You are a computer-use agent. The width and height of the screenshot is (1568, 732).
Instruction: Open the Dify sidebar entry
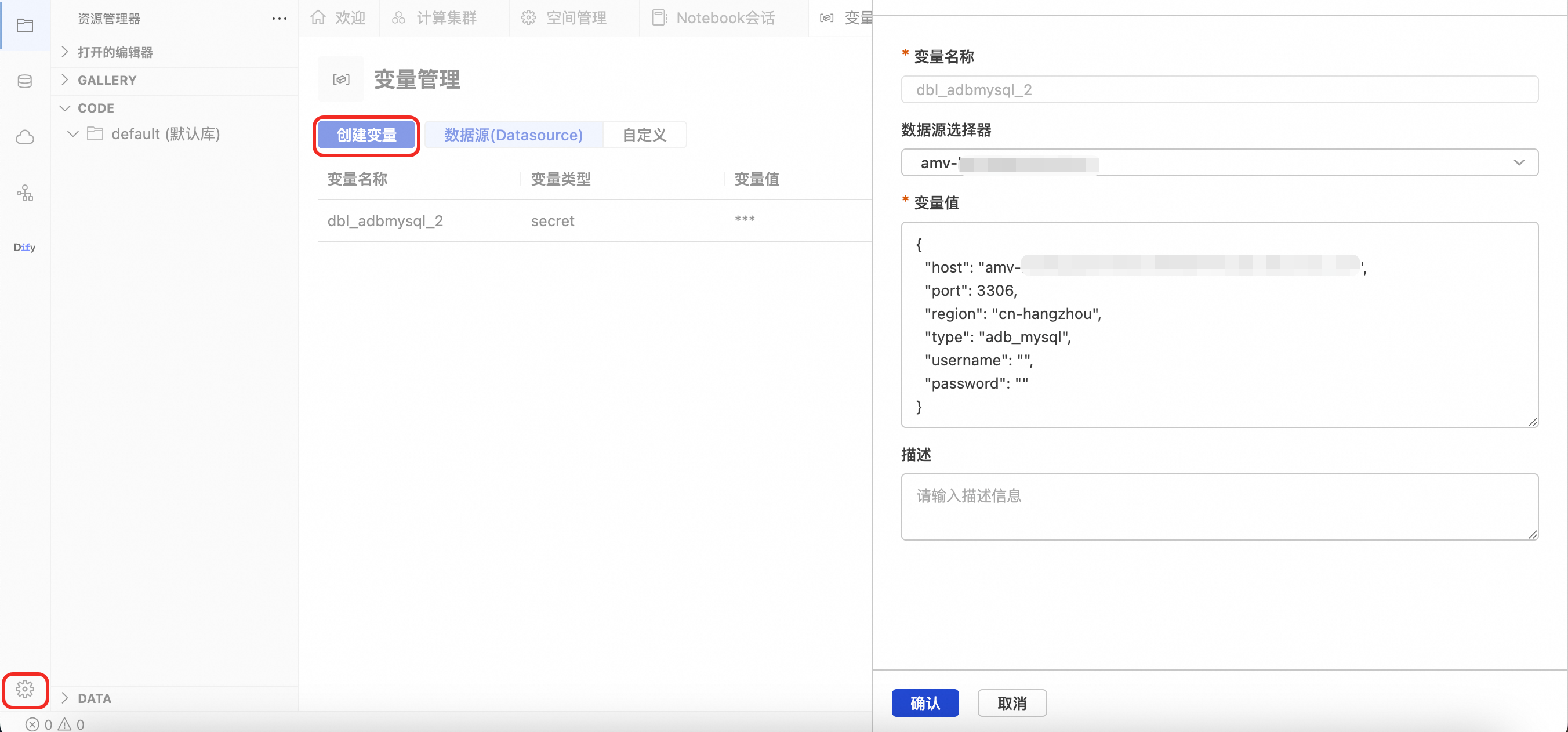pyautogui.click(x=25, y=247)
